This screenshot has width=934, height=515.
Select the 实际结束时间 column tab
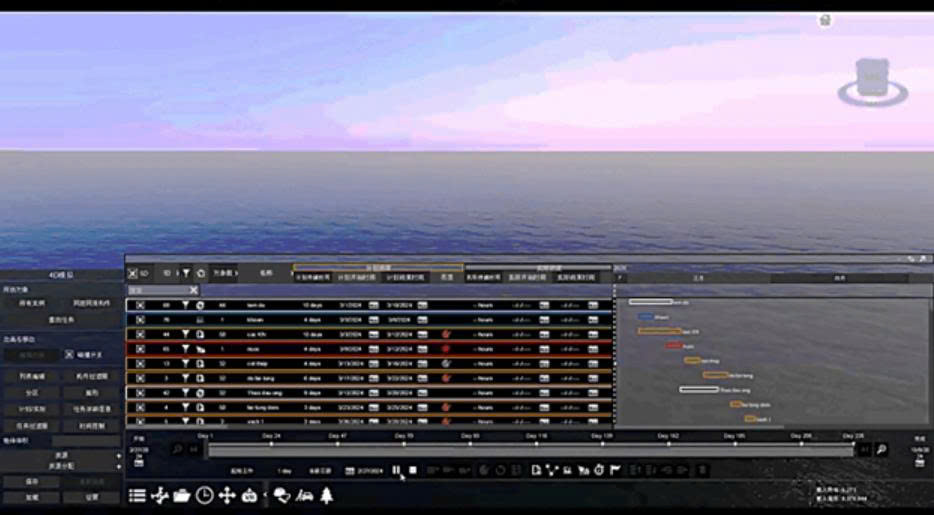[575, 277]
